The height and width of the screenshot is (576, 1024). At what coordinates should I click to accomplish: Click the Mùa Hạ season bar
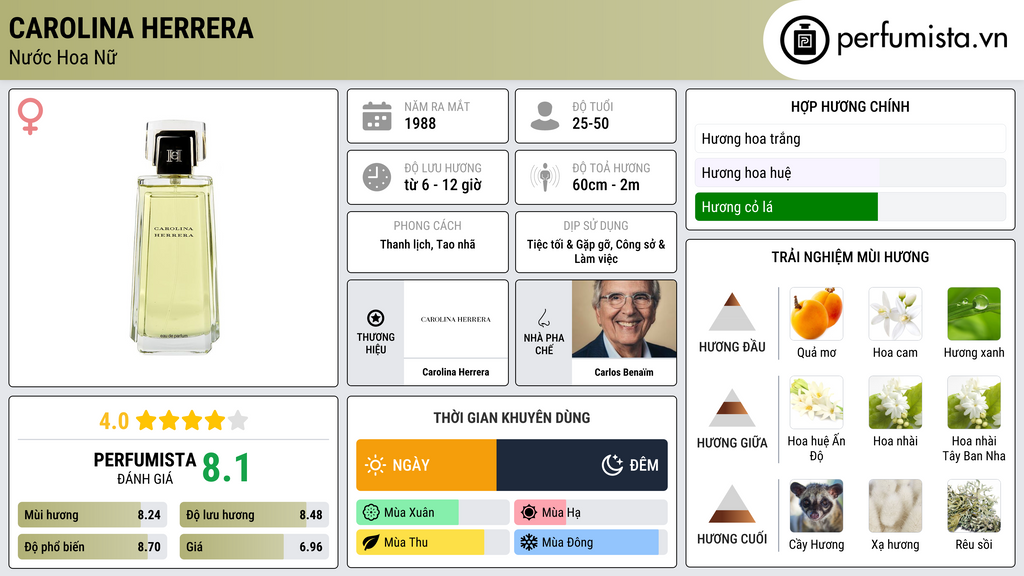pos(590,513)
